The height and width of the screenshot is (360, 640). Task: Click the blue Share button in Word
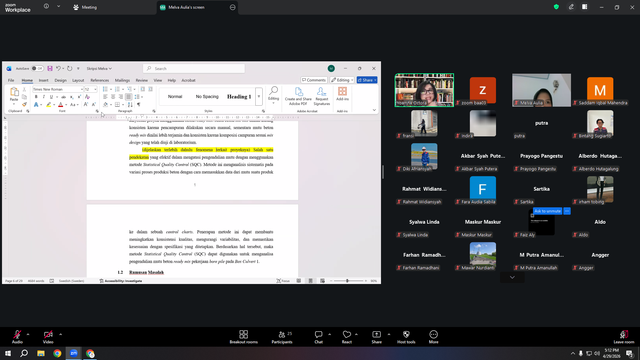pyautogui.click(x=367, y=80)
